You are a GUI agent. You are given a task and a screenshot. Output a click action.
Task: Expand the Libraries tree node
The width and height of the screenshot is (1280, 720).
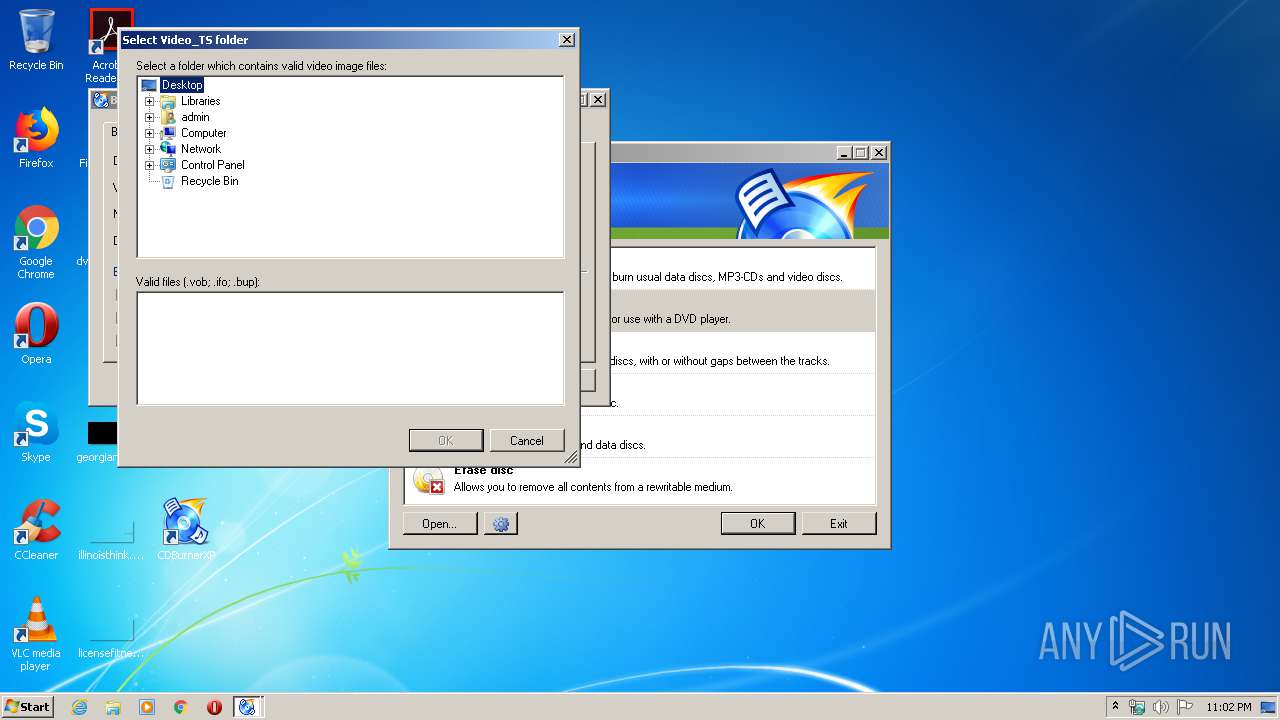coord(150,101)
